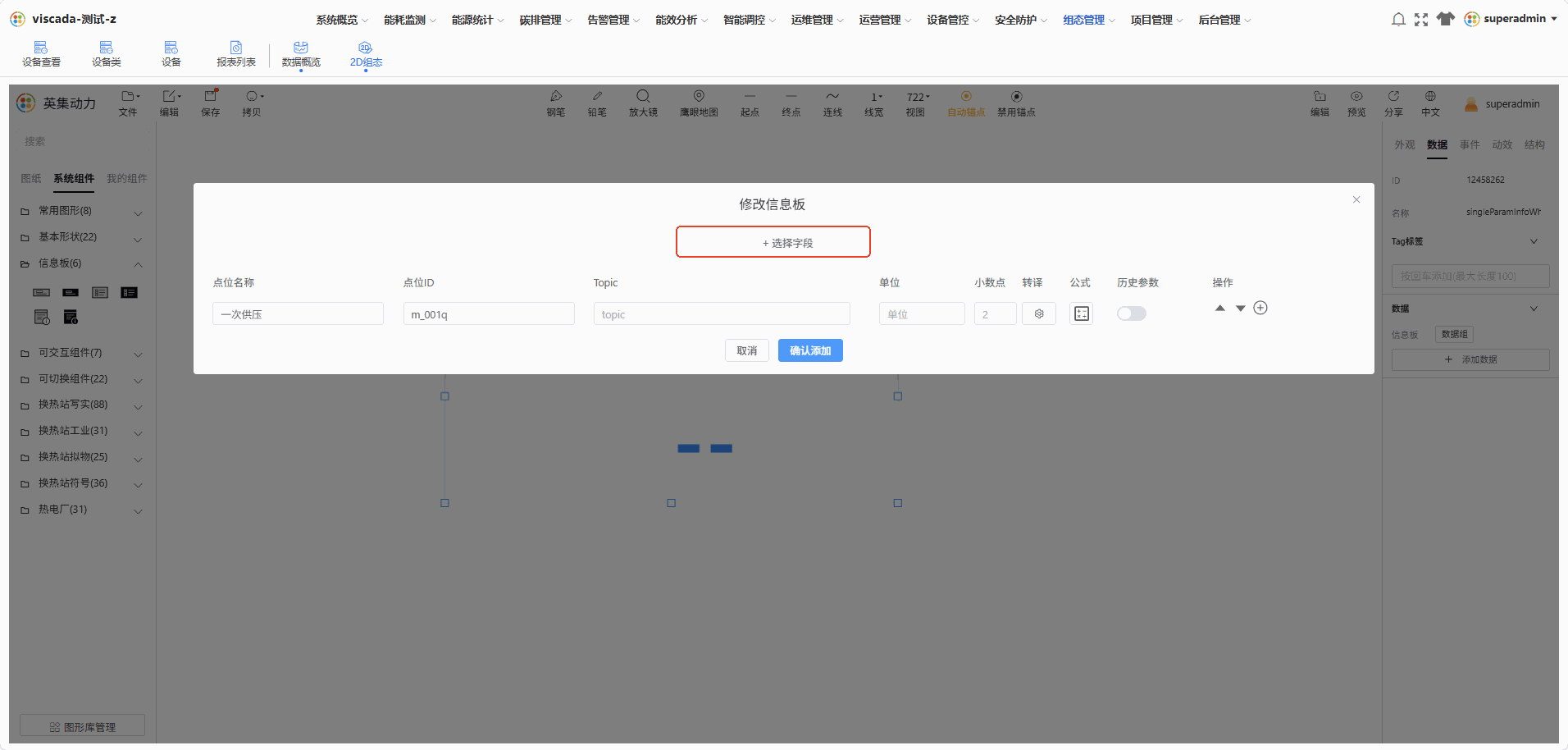Toggle fullscreen mode icon in header
1568x750 pixels.
coord(1421,19)
